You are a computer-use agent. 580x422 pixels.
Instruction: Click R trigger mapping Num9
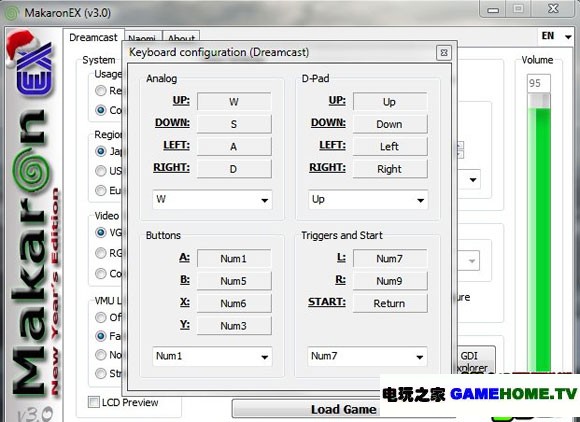click(x=390, y=281)
